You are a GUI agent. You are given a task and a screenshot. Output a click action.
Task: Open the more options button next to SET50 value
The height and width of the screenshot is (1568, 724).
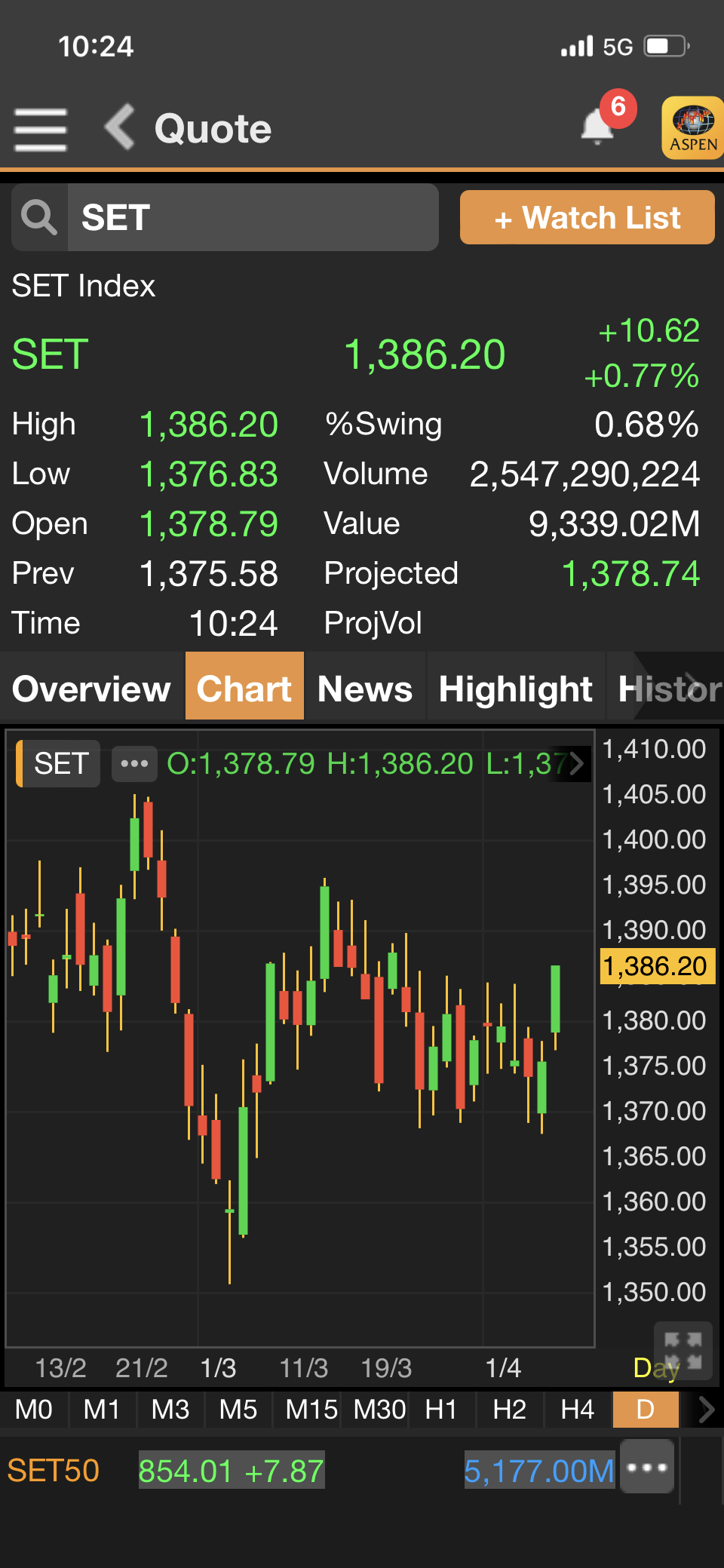(647, 1467)
